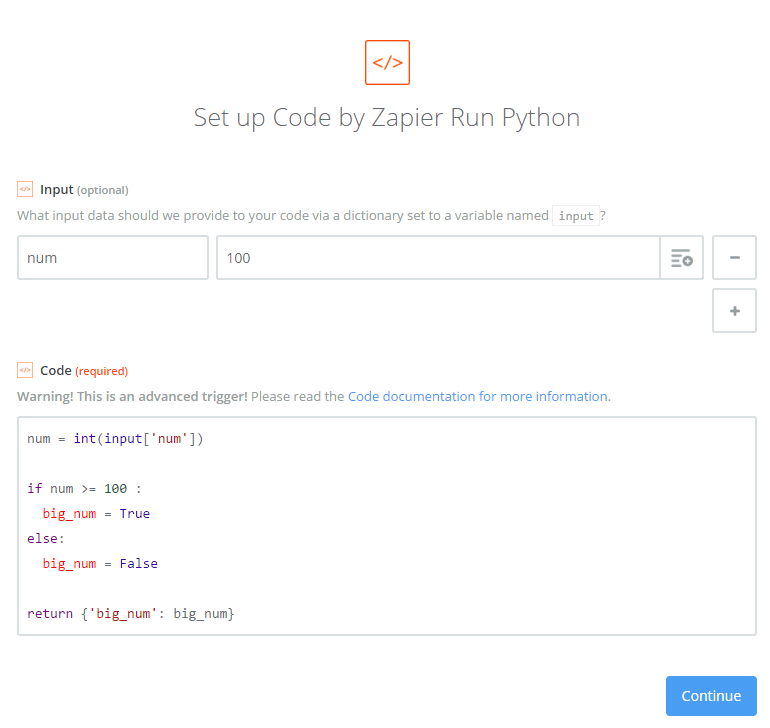Place cursor on the "else:" line
Screen dimensions: 770x728
[x=46, y=538]
